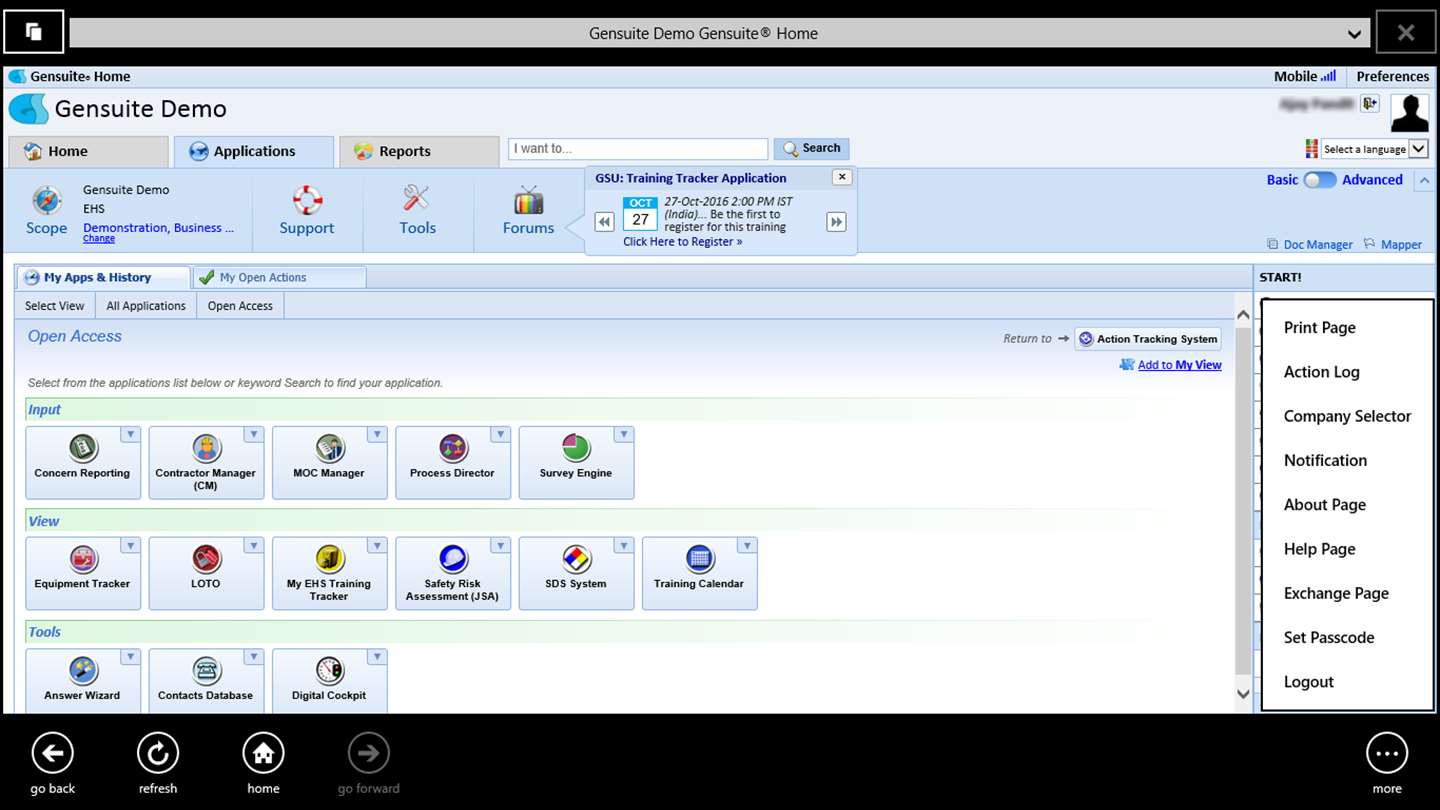Go to next training announcement
This screenshot has height=810, width=1440.
(836, 222)
